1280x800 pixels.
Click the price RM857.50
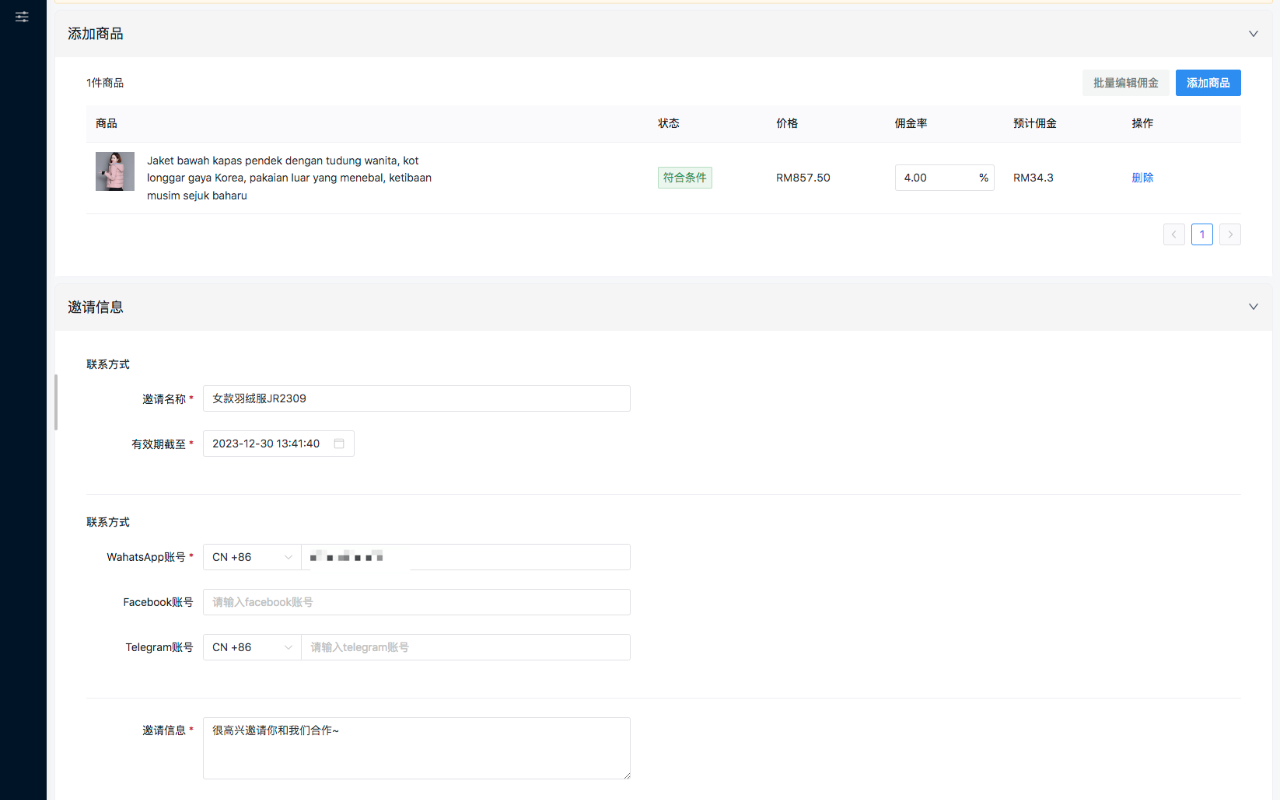[x=803, y=178]
